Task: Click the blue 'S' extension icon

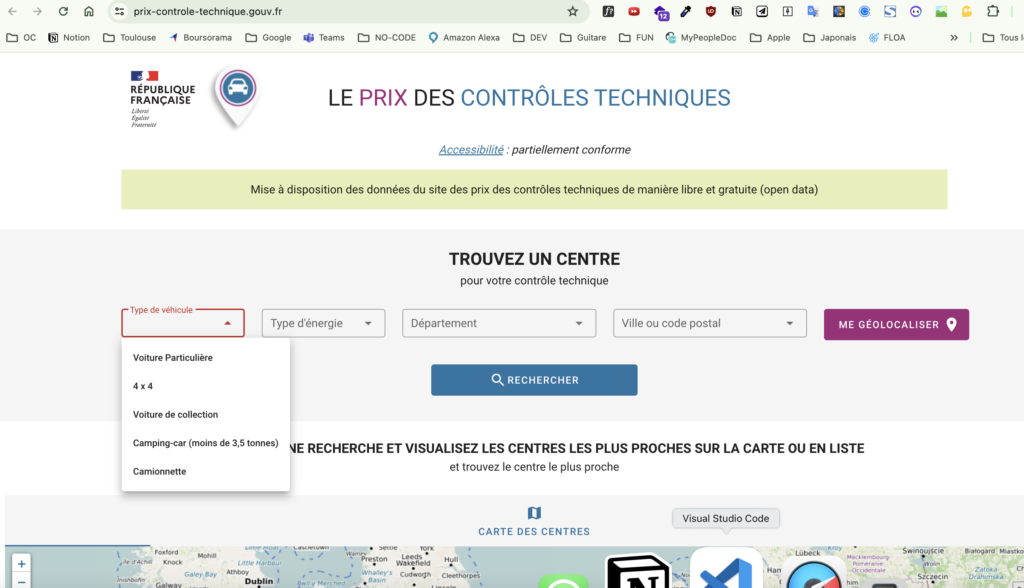Action: 890,11
